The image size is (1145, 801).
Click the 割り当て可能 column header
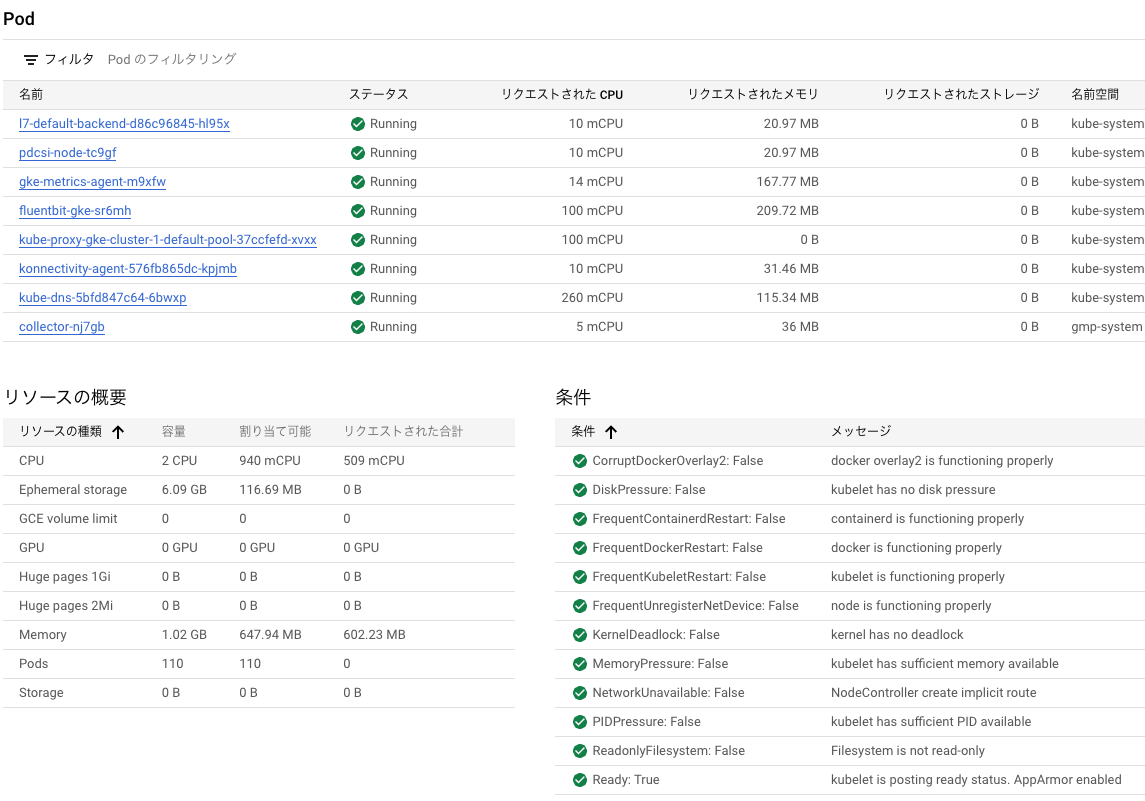(x=275, y=432)
